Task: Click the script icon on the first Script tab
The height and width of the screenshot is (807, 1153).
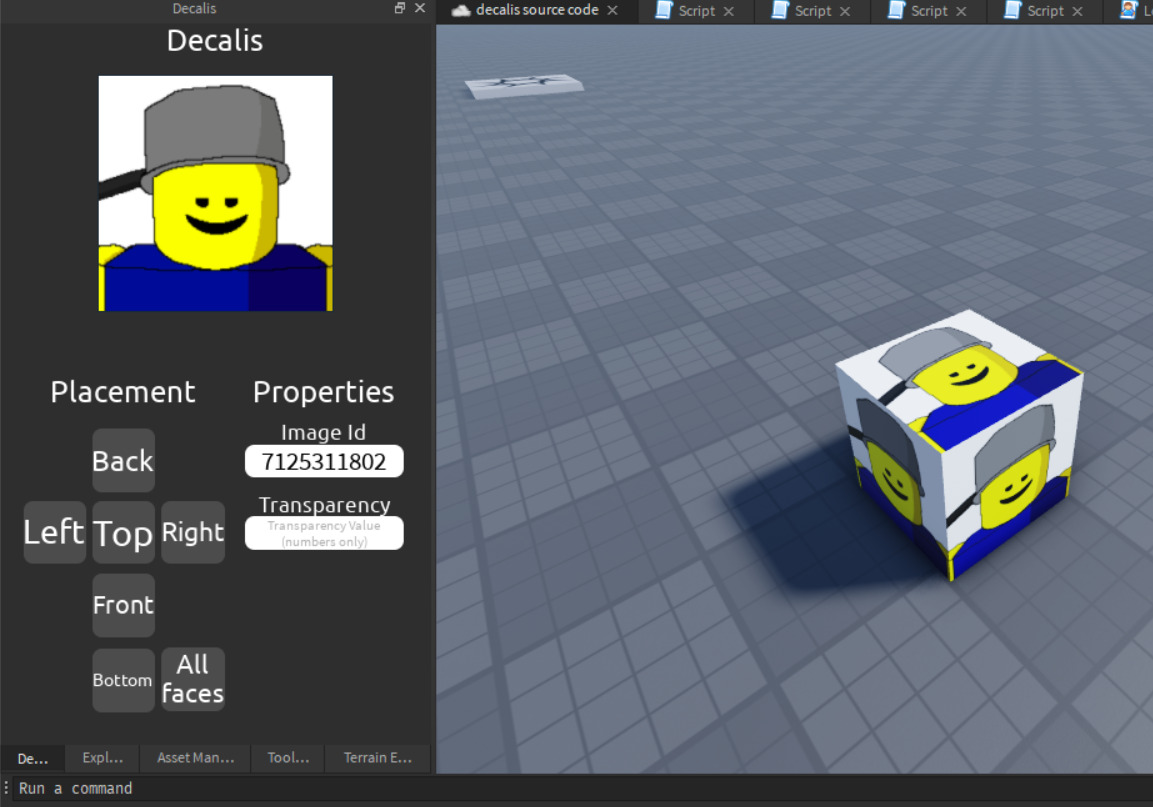Action: (662, 11)
